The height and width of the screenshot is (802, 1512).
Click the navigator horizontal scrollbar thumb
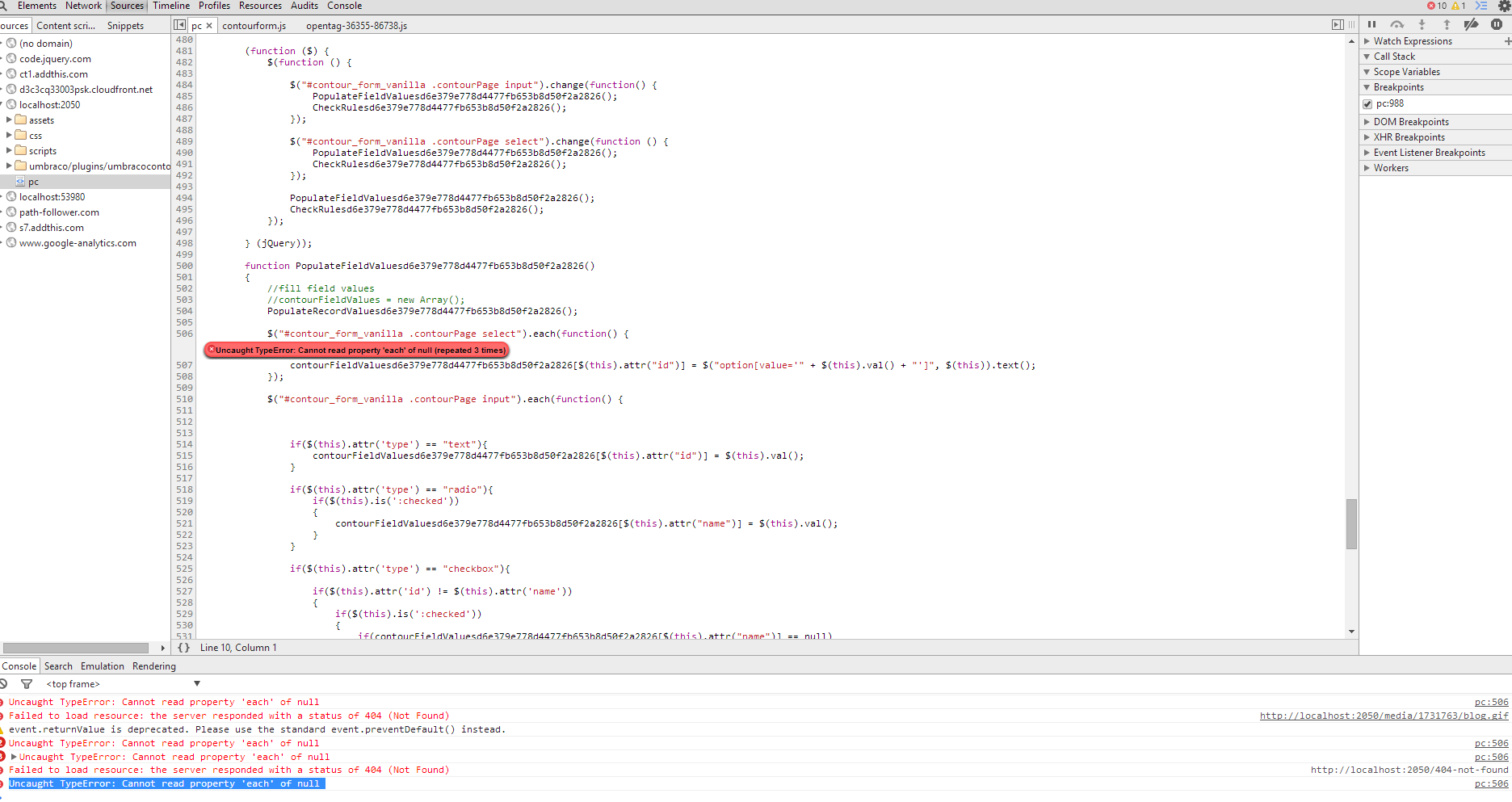(x=76, y=648)
